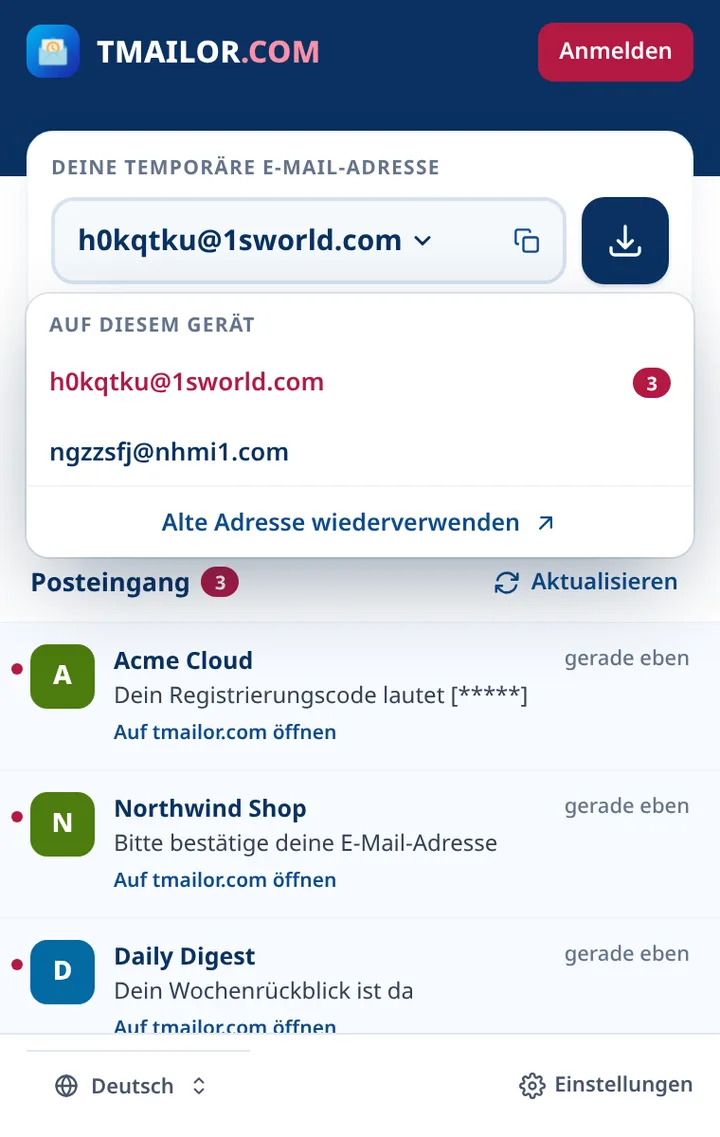Read the Registrierungscode lautet subject line
720x1137 pixels.
(320, 695)
